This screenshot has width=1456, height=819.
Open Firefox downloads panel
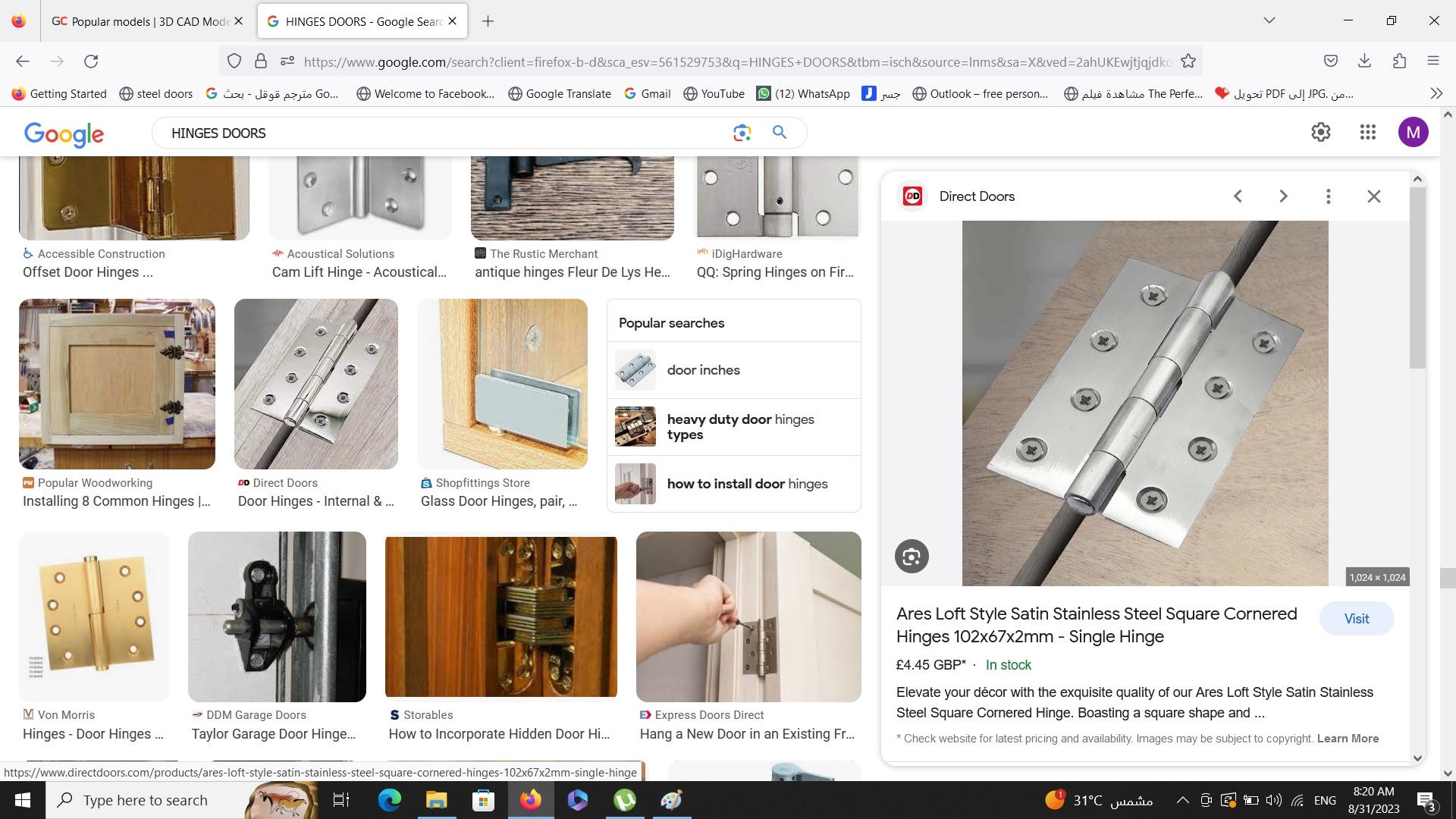(x=1364, y=61)
